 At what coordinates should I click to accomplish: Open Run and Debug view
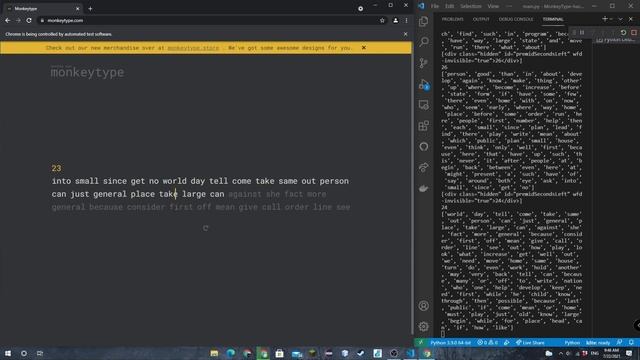click(424, 84)
